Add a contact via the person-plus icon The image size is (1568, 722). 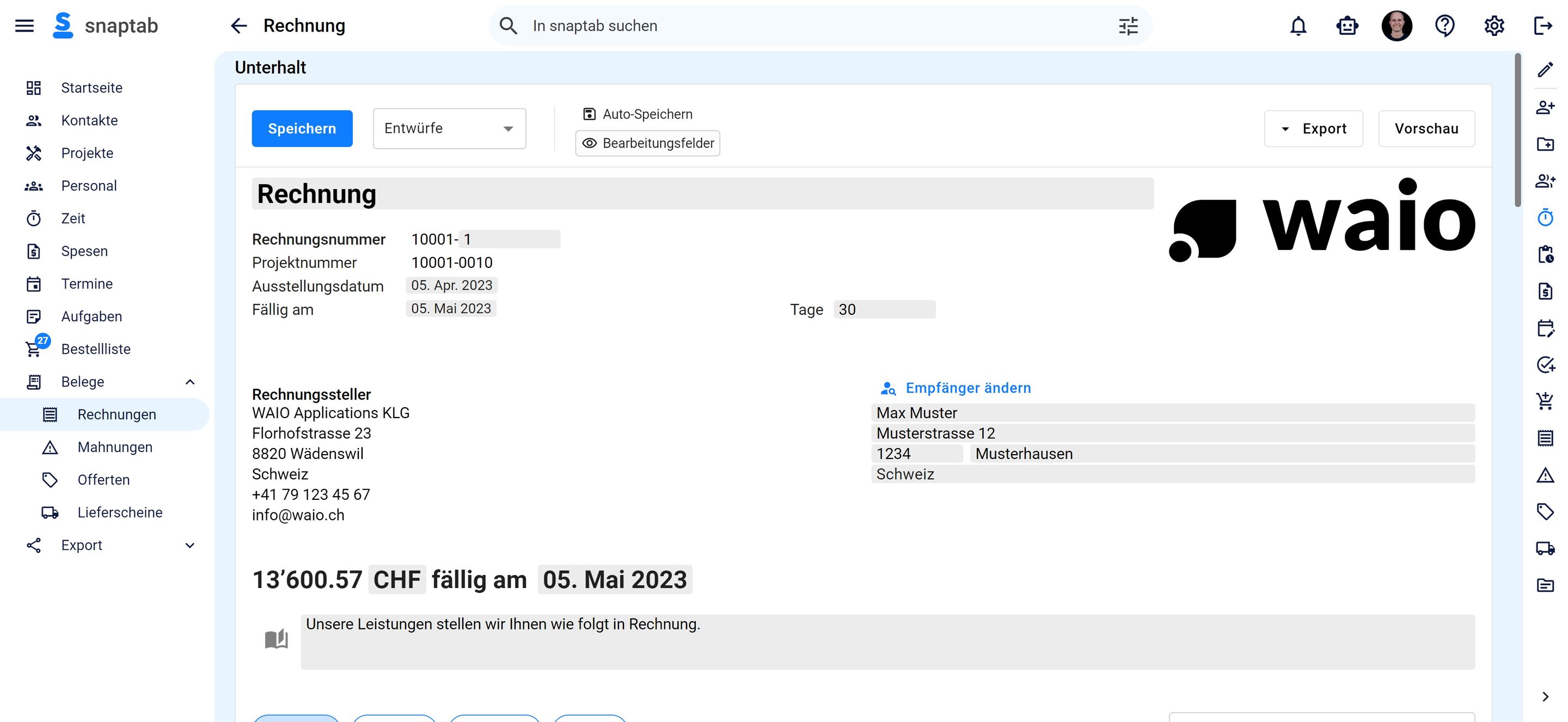[1545, 107]
